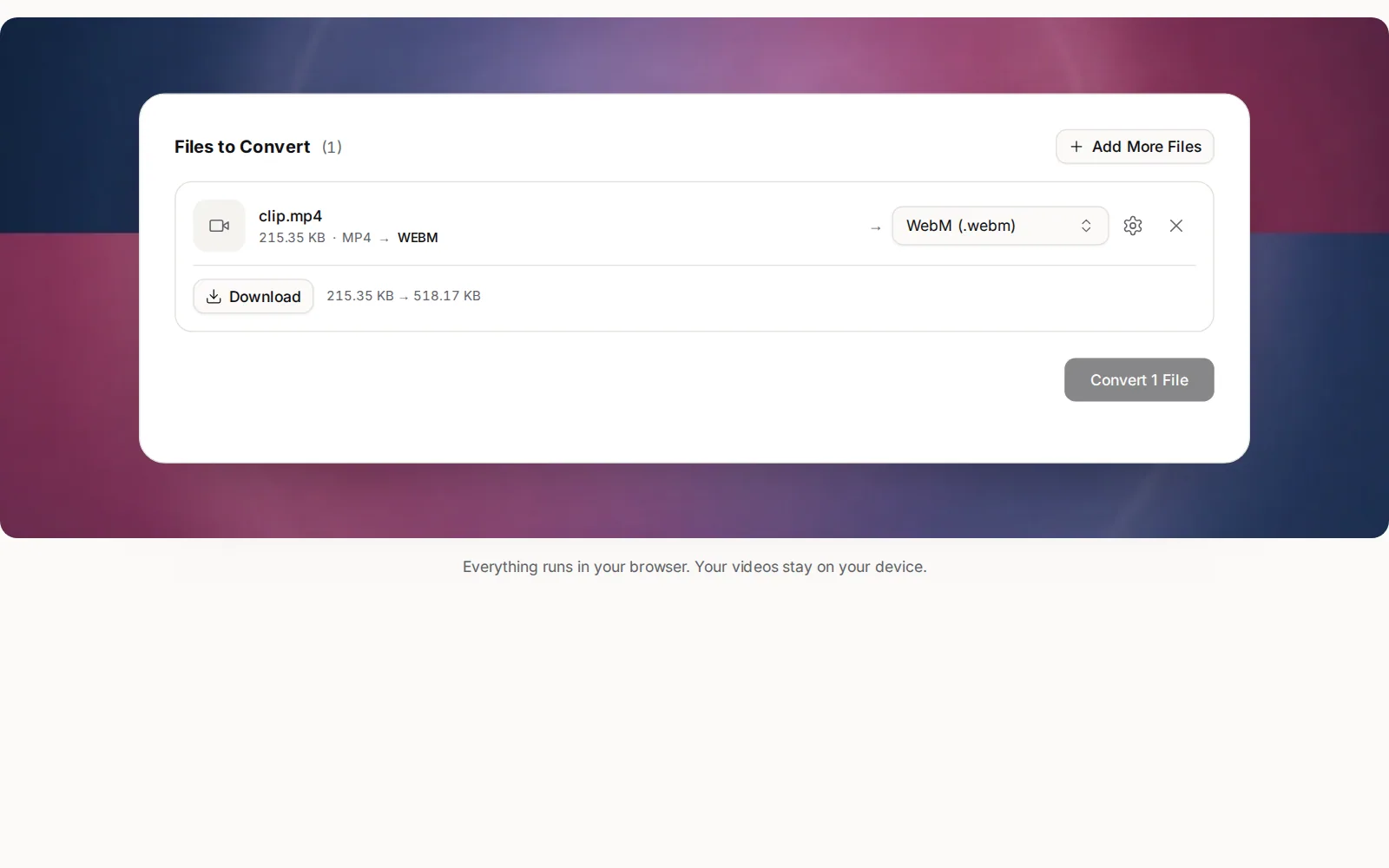Download the converted file
This screenshot has width=1389, height=868.
[253, 296]
